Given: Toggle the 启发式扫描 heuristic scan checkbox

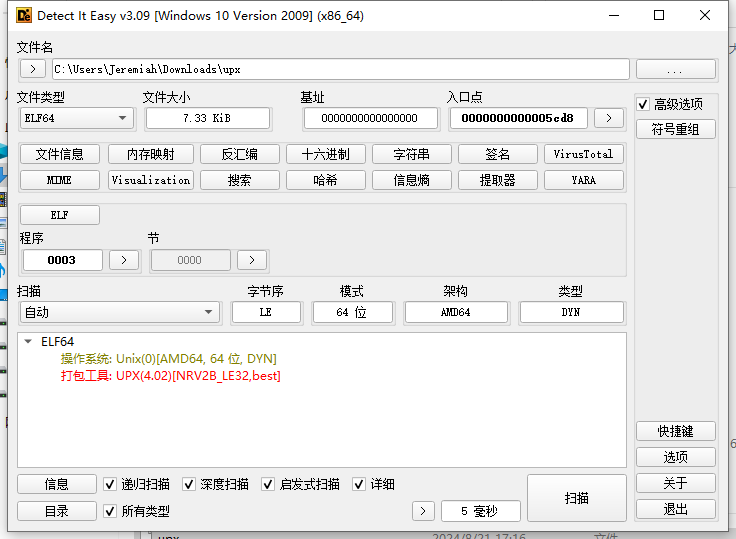Looking at the screenshot, I should tap(268, 484).
